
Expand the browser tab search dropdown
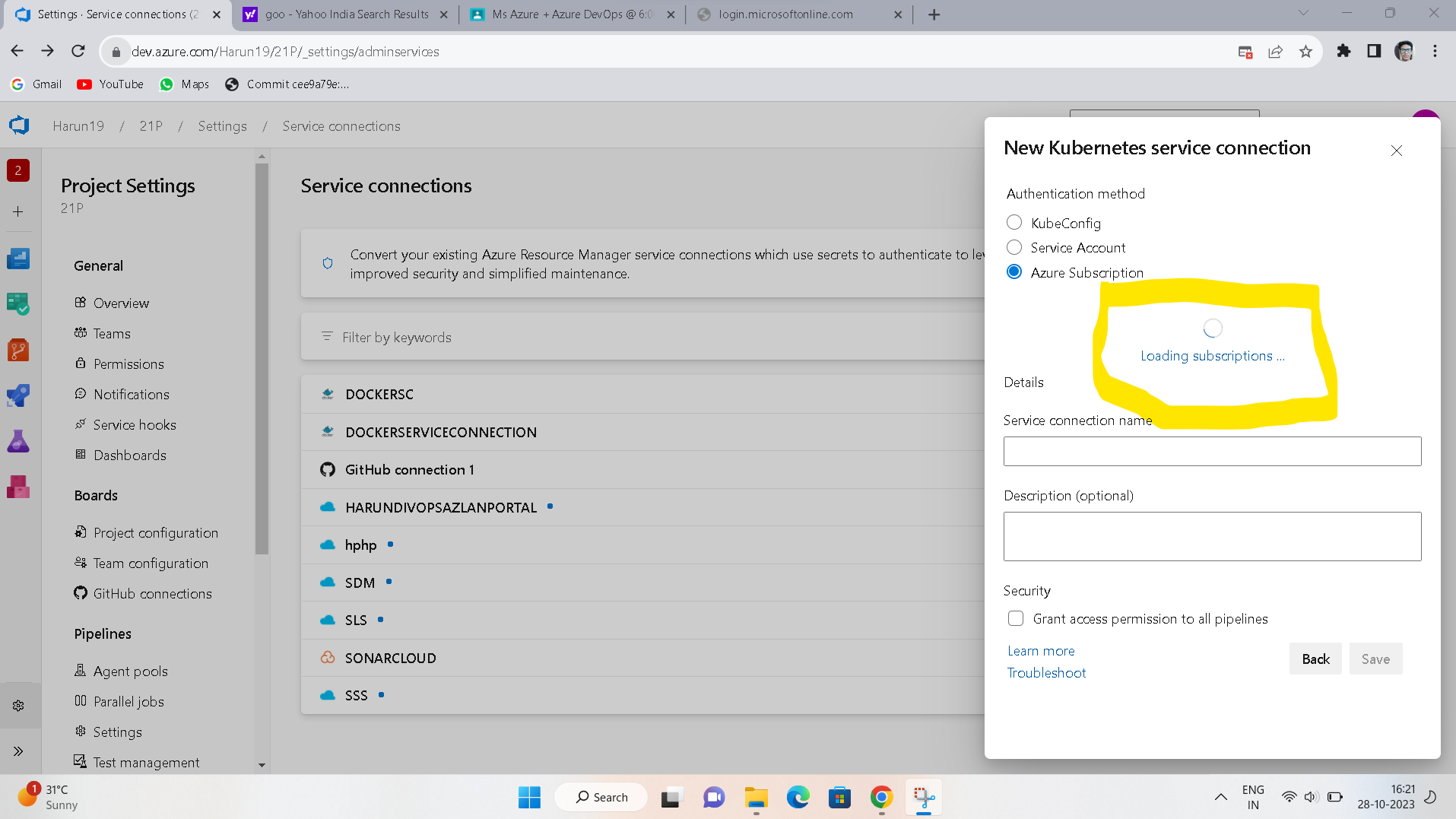[x=1303, y=14]
